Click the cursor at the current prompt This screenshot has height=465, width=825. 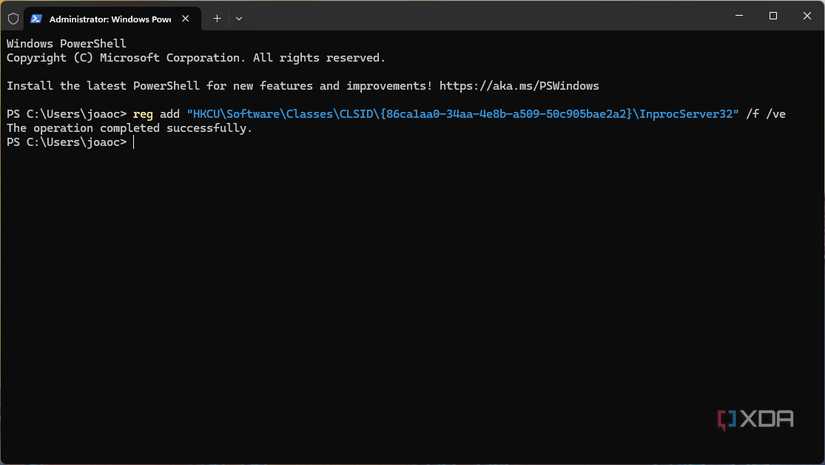pyautogui.click(x=133, y=143)
